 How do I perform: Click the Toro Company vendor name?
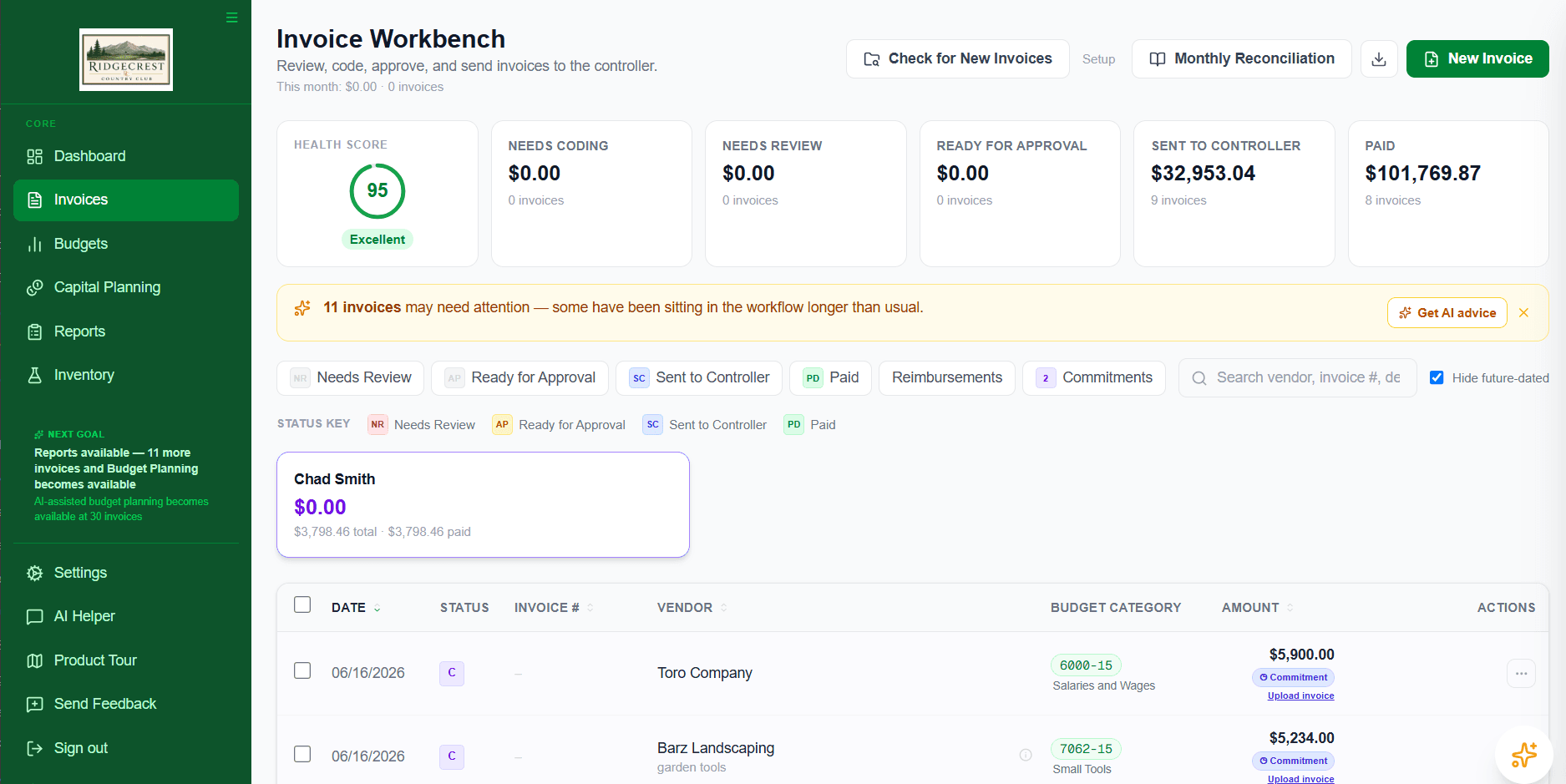pyautogui.click(x=704, y=673)
